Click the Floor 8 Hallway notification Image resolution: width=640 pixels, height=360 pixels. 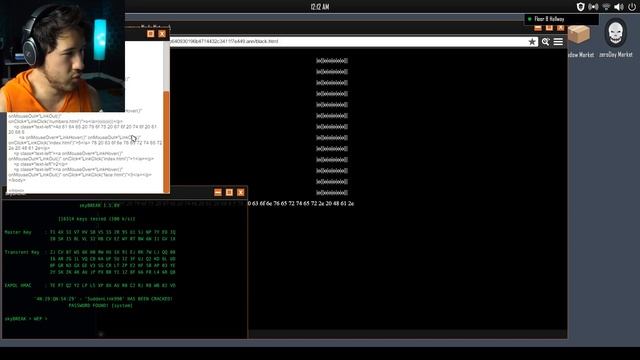point(561,19)
